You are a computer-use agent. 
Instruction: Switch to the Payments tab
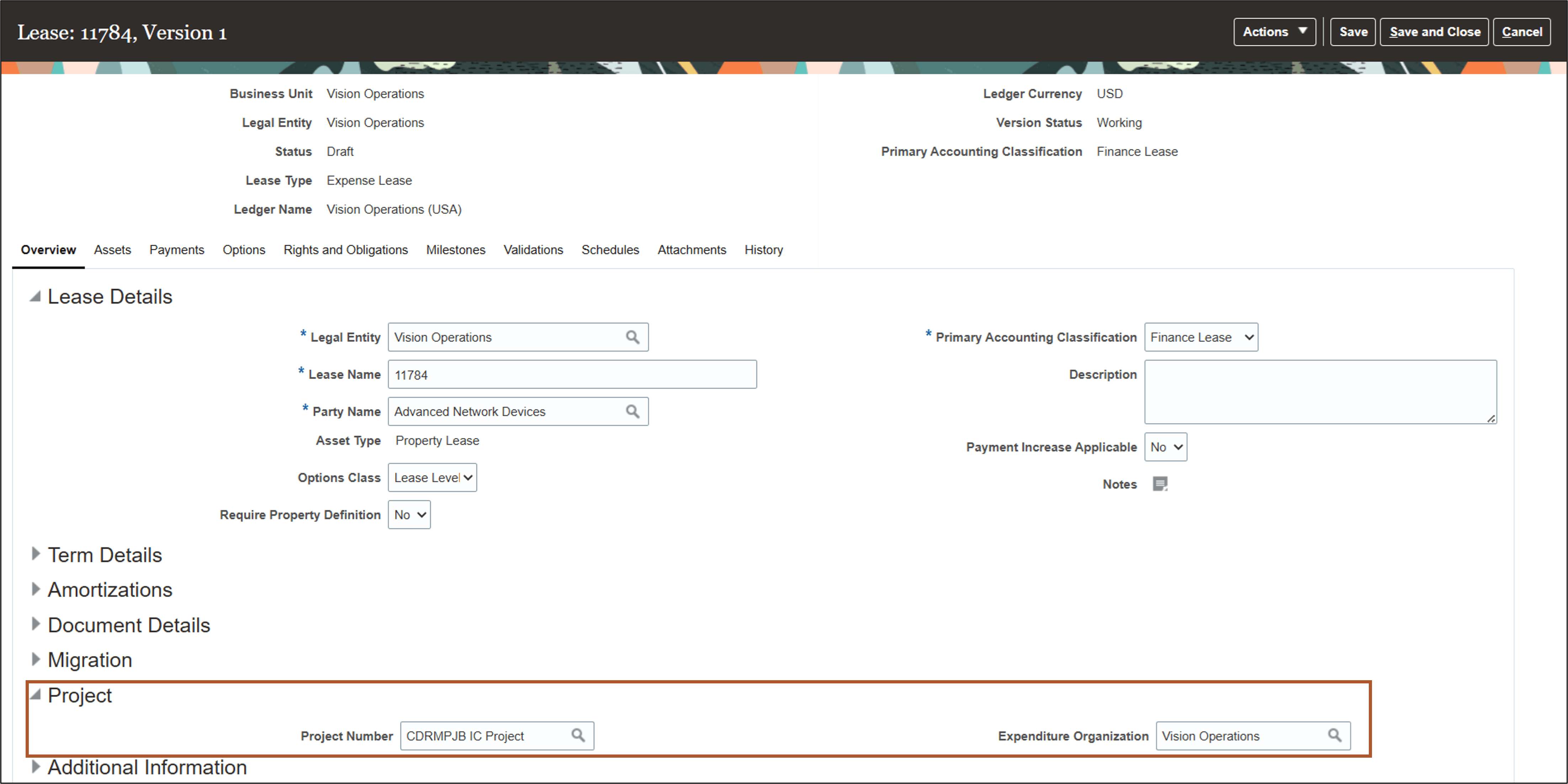pyautogui.click(x=176, y=249)
